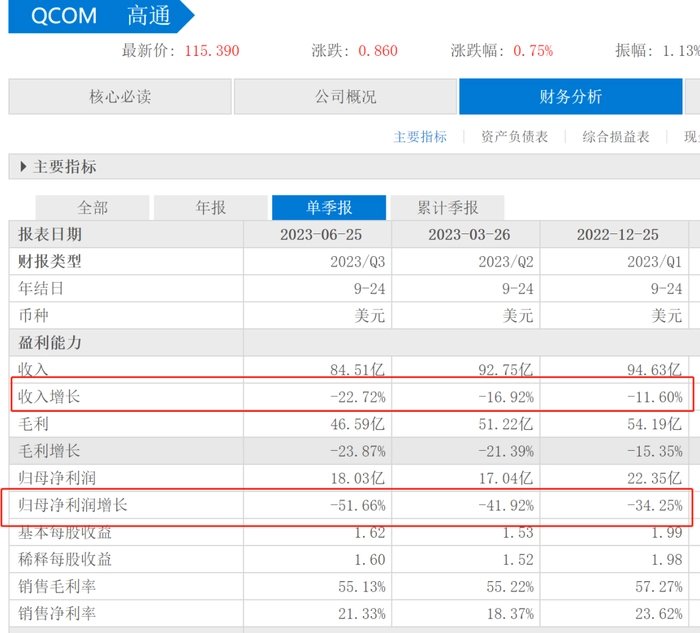Click the 报表日期 table header

pos(50,235)
